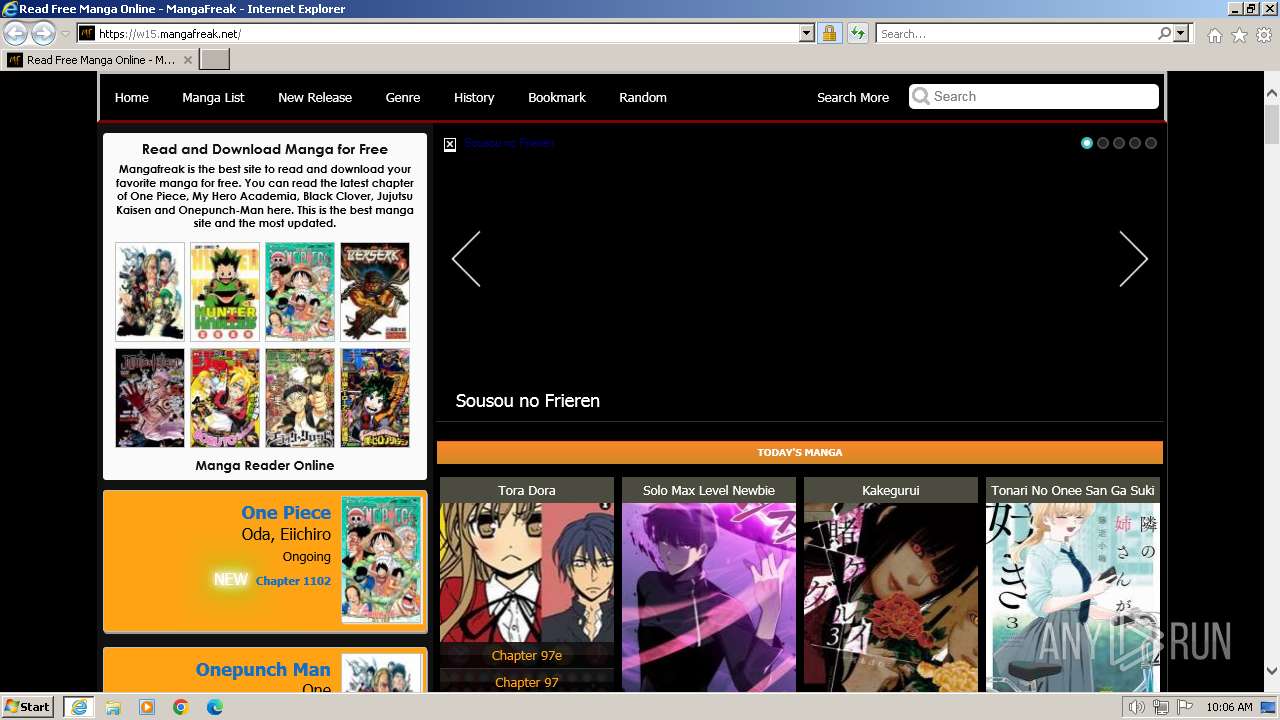Open Tora Dora Chapter 97 link
This screenshot has height=720, width=1280.
(x=527, y=682)
